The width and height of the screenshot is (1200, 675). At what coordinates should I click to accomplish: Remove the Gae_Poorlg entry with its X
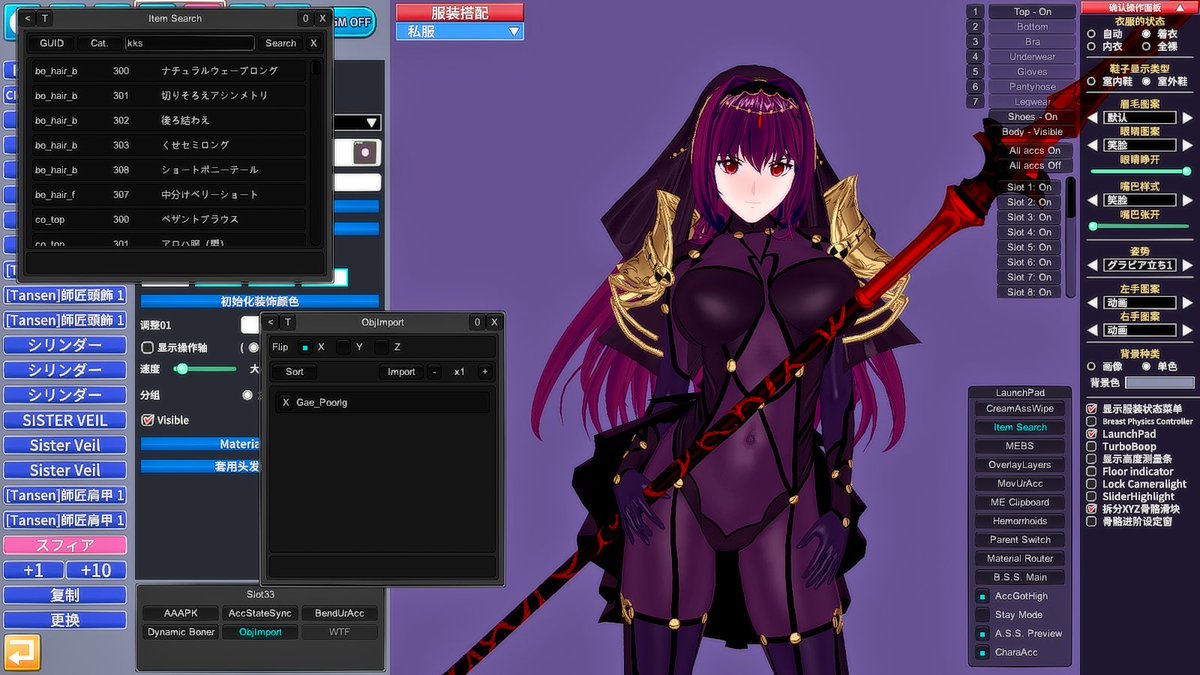pos(286,402)
